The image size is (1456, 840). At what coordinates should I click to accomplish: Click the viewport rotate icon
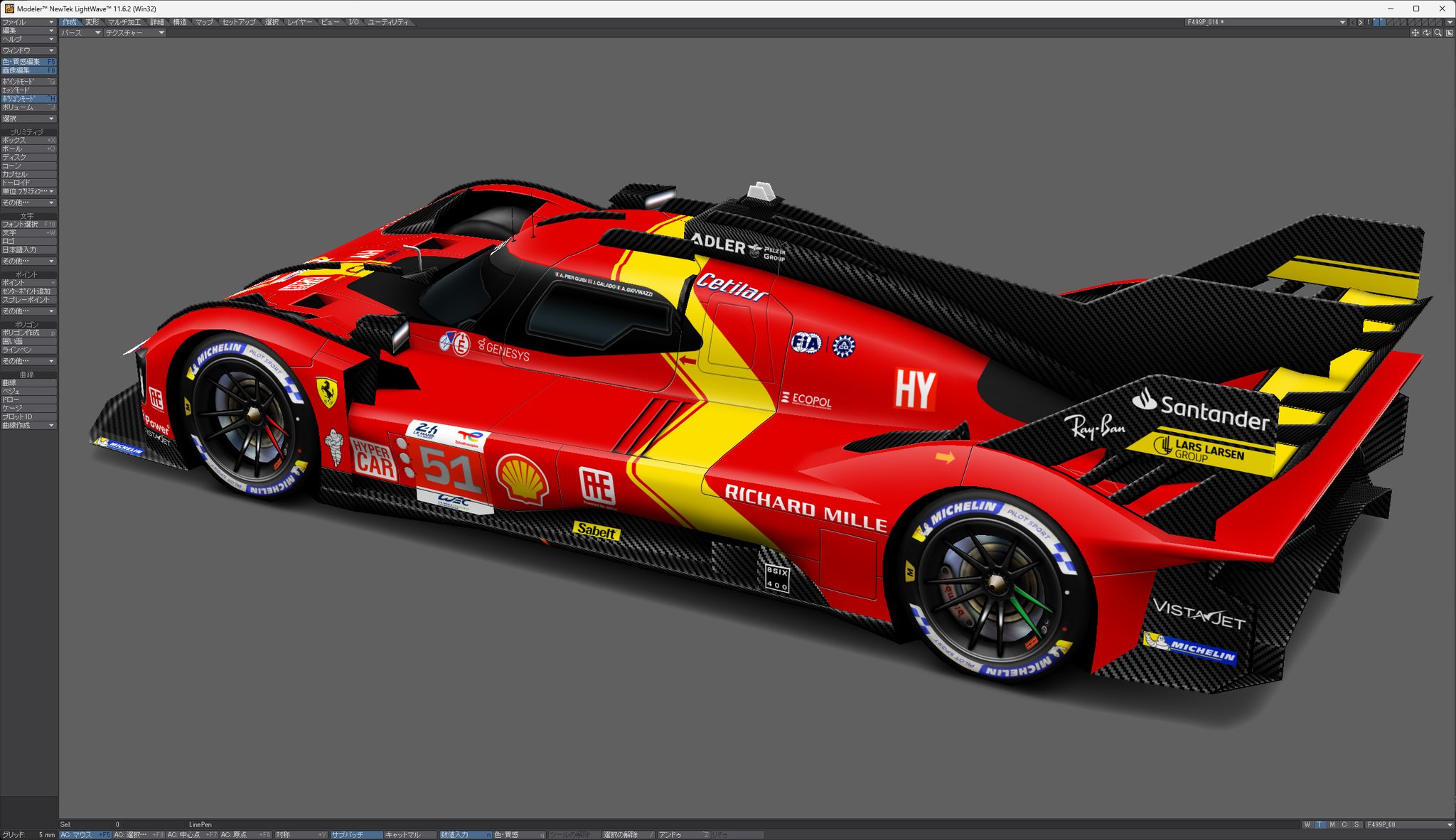tap(1426, 33)
